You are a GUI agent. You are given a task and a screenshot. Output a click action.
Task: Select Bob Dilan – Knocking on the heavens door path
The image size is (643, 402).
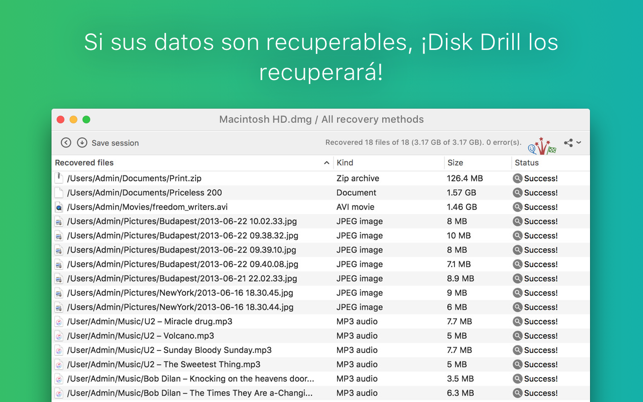[x=191, y=379]
